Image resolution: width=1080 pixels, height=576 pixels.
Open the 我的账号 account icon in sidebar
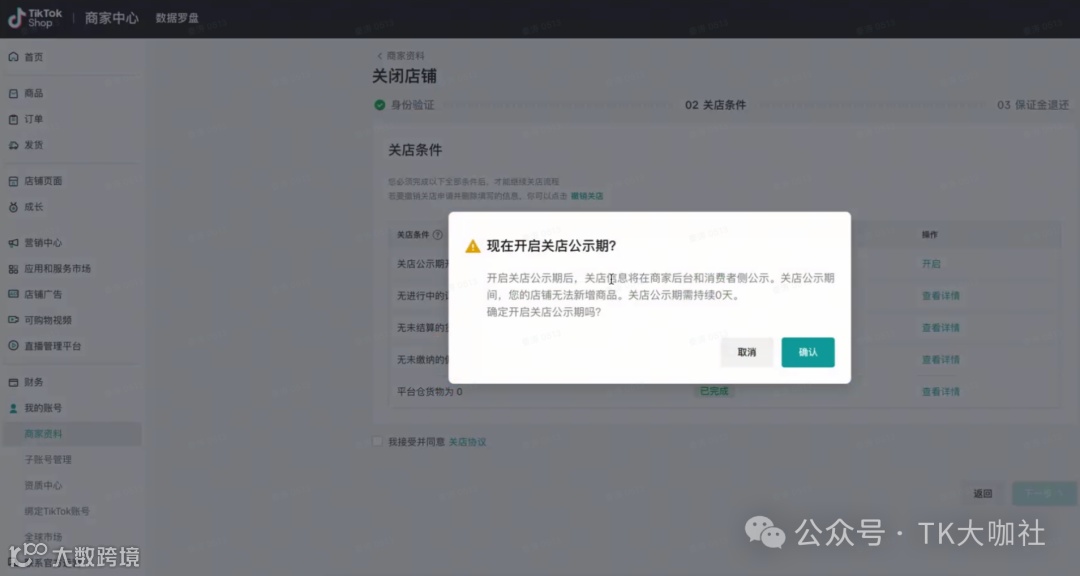tap(13, 408)
